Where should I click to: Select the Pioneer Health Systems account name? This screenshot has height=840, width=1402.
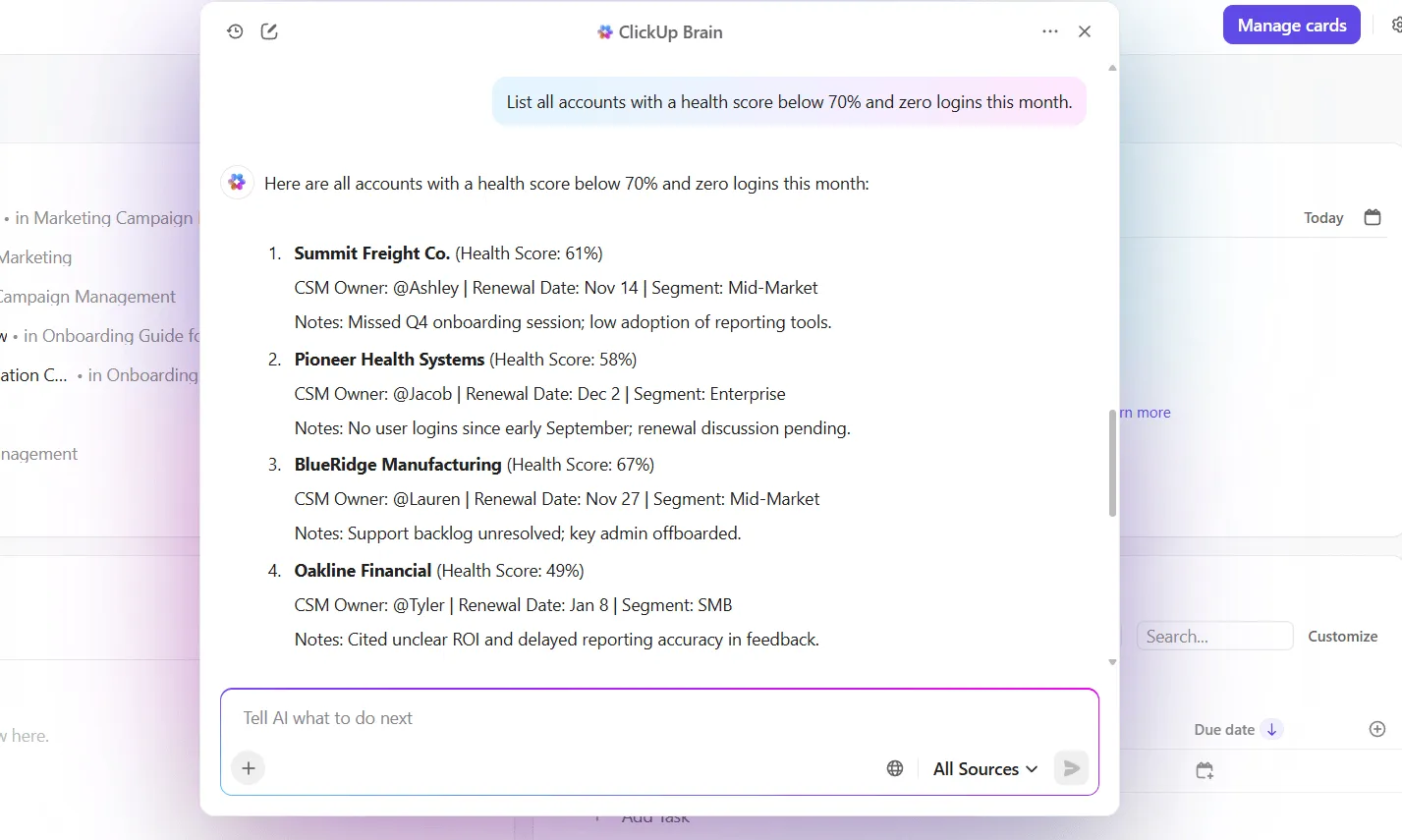click(390, 360)
